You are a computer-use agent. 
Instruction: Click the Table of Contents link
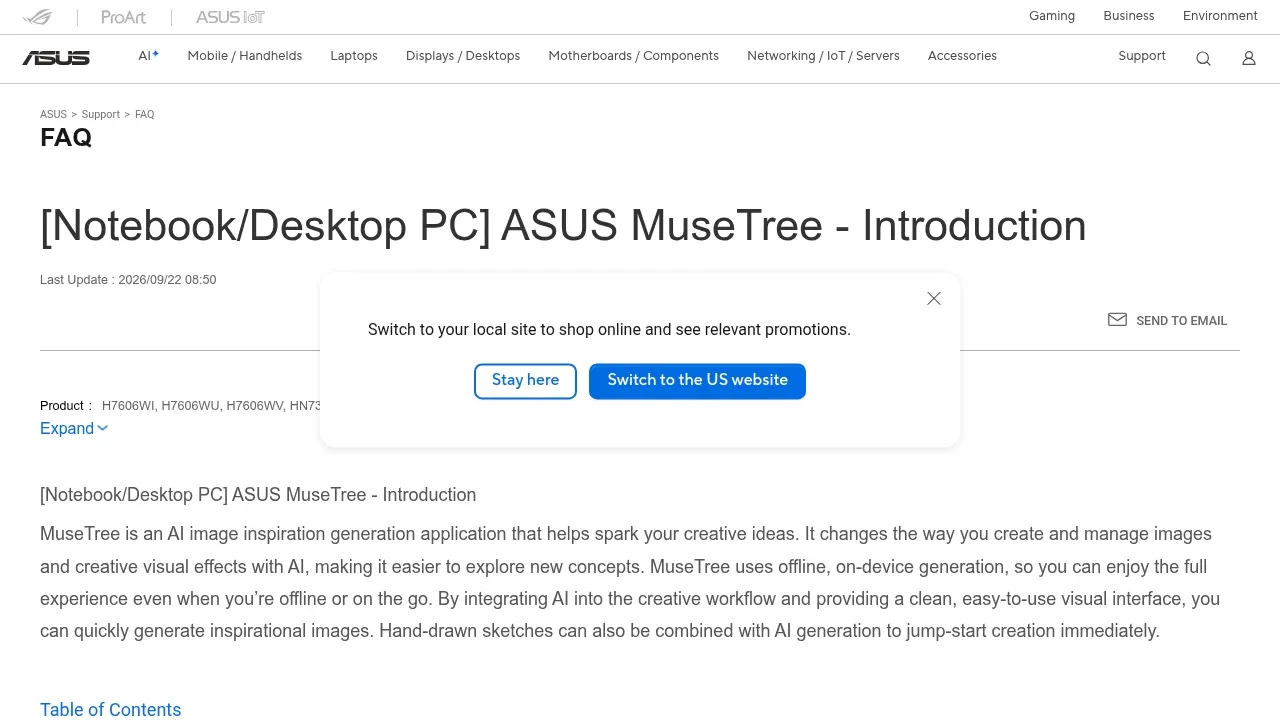[x=111, y=710]
